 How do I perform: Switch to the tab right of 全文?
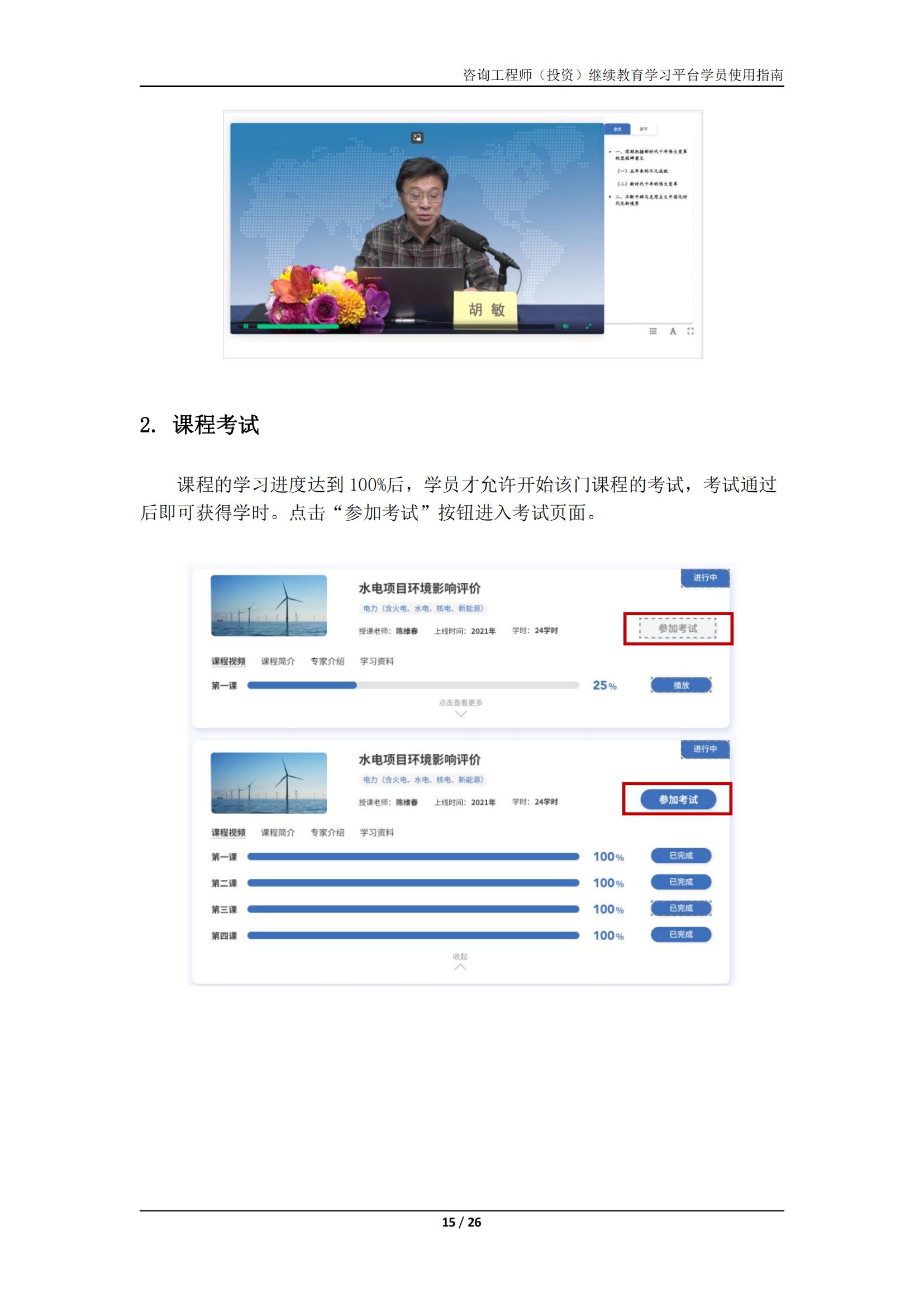(644, 129)
